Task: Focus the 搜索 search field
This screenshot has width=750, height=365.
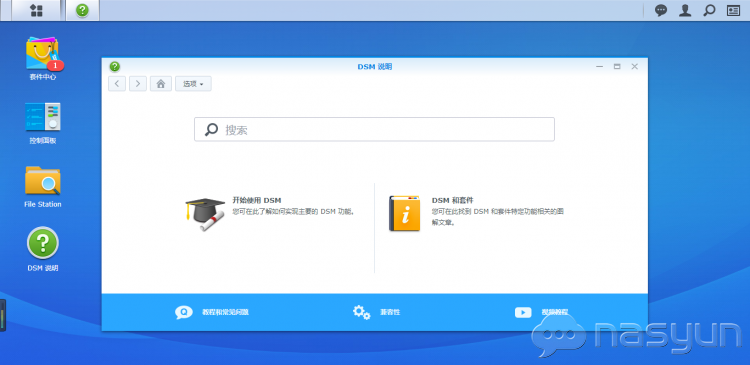Action: (374, 129)
